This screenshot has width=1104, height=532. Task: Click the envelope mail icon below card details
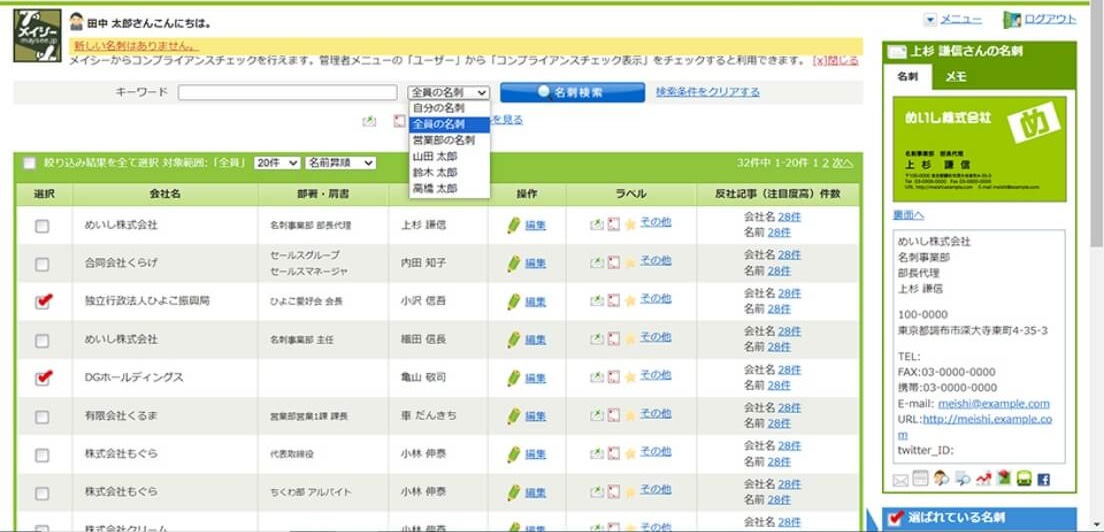click(900, 480)
